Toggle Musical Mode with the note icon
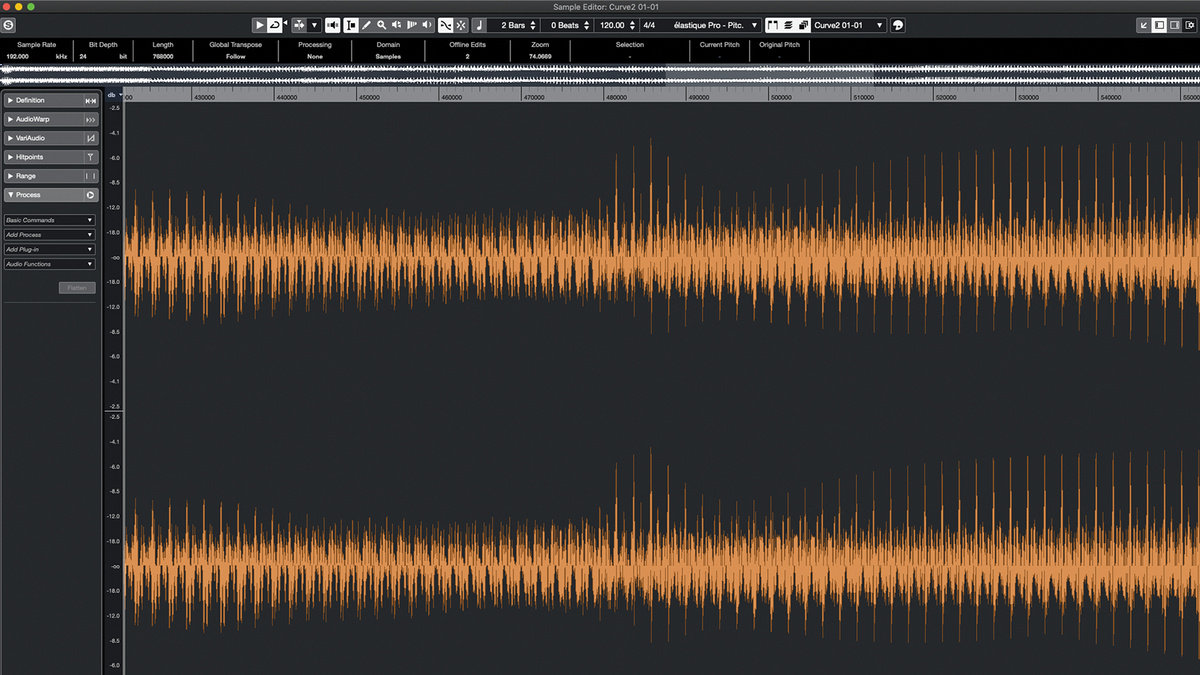The width and height of the screenshot is (1200, 675). pos(477,25)
